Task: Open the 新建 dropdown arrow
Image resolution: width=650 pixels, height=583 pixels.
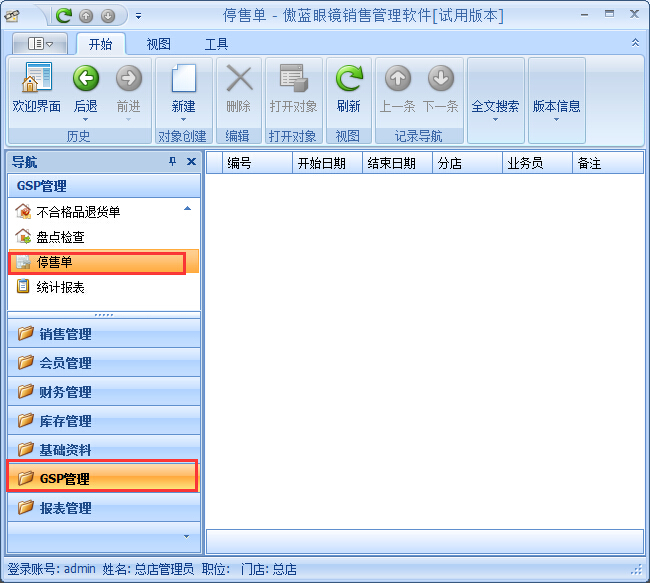Action: (x=183, y=120)
